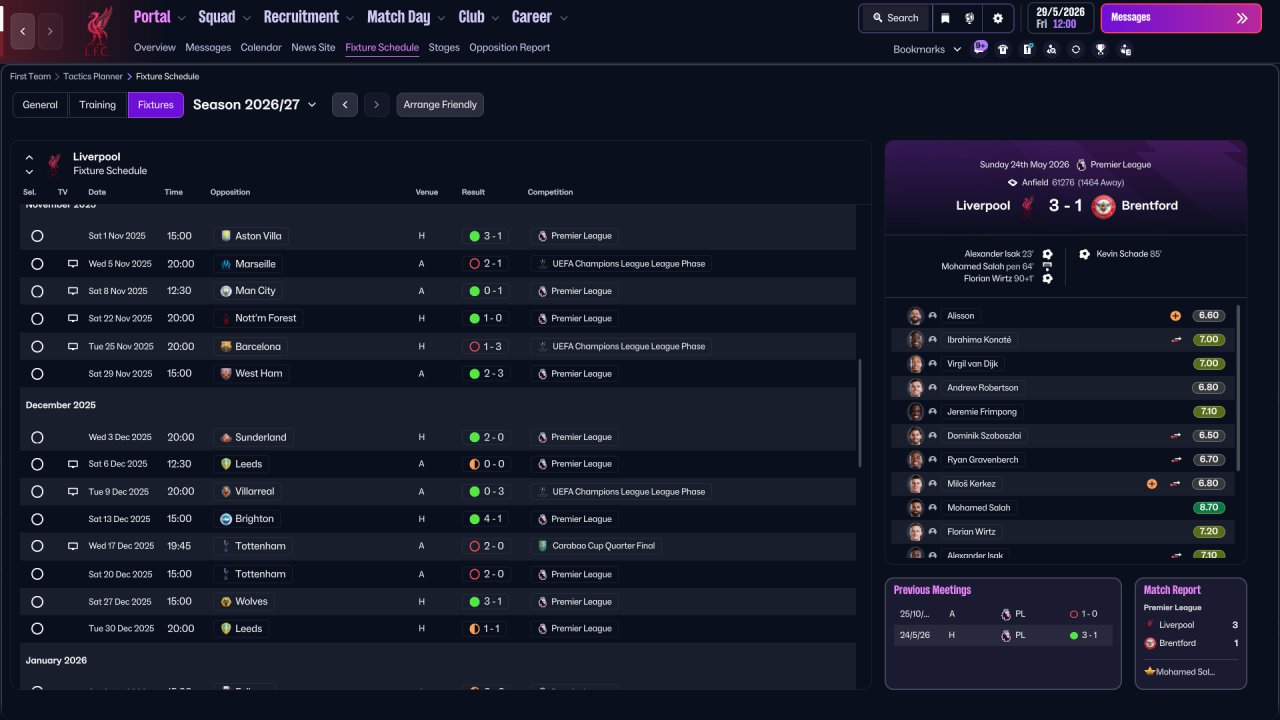This screenshot has width=1280, height=720.
Task: Open the News Site tab
Action: point(313,47)
